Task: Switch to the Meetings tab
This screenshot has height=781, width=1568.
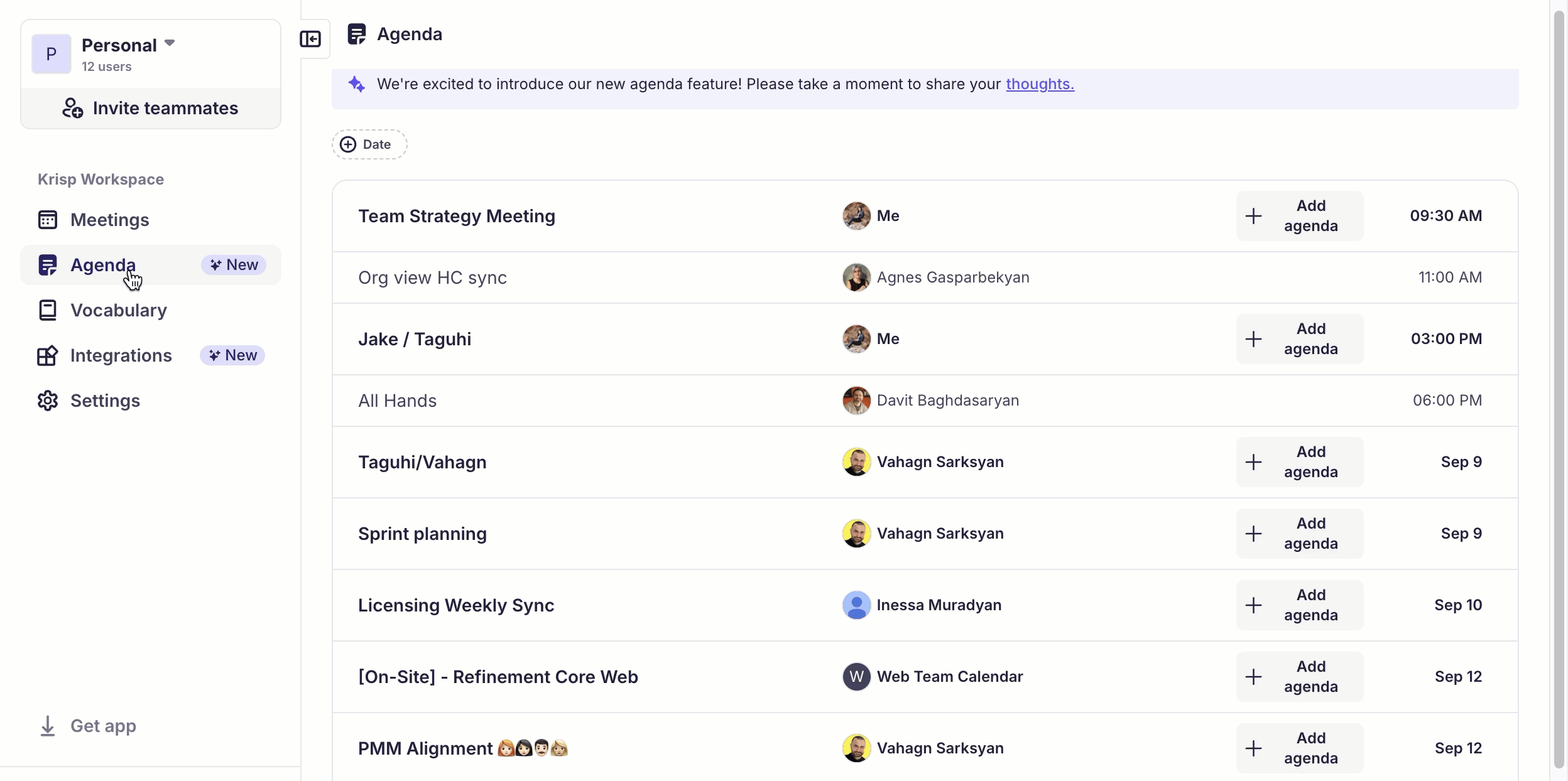Action: 111,220
